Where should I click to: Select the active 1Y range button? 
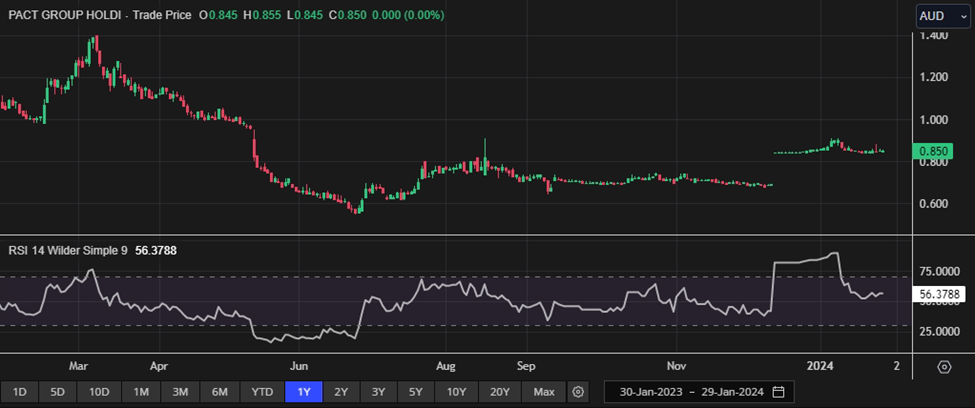tap(303, 392)
